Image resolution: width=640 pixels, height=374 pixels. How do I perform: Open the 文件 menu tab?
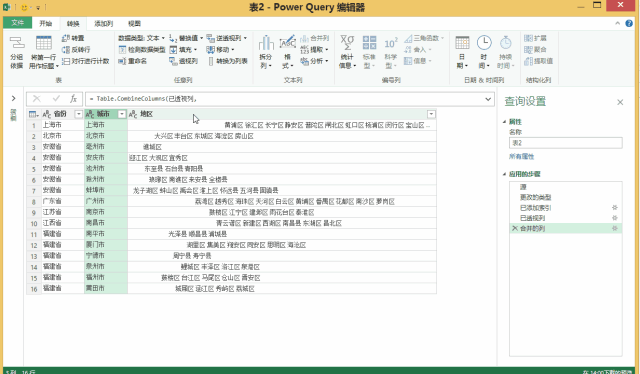coord(18,23)
